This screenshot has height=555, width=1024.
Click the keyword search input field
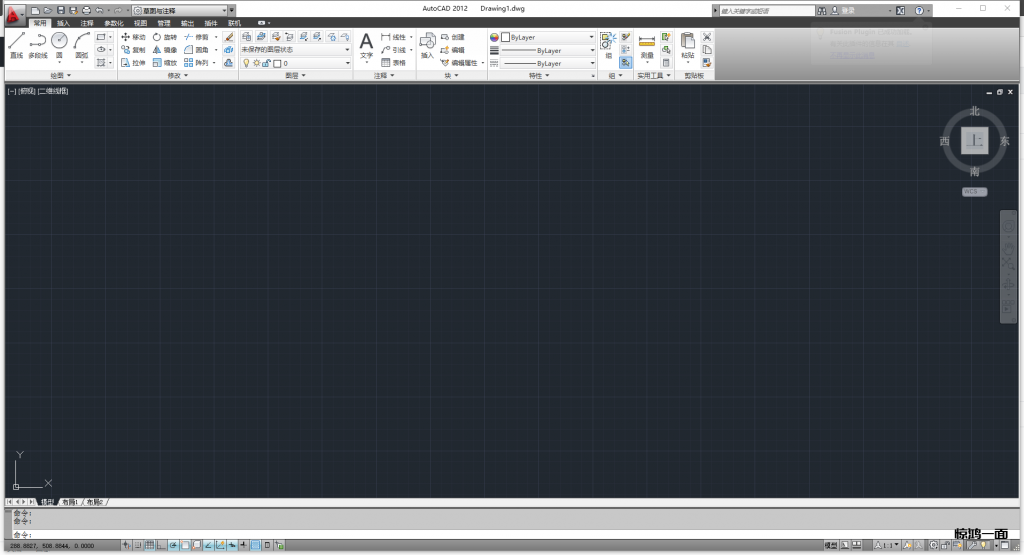765,10
